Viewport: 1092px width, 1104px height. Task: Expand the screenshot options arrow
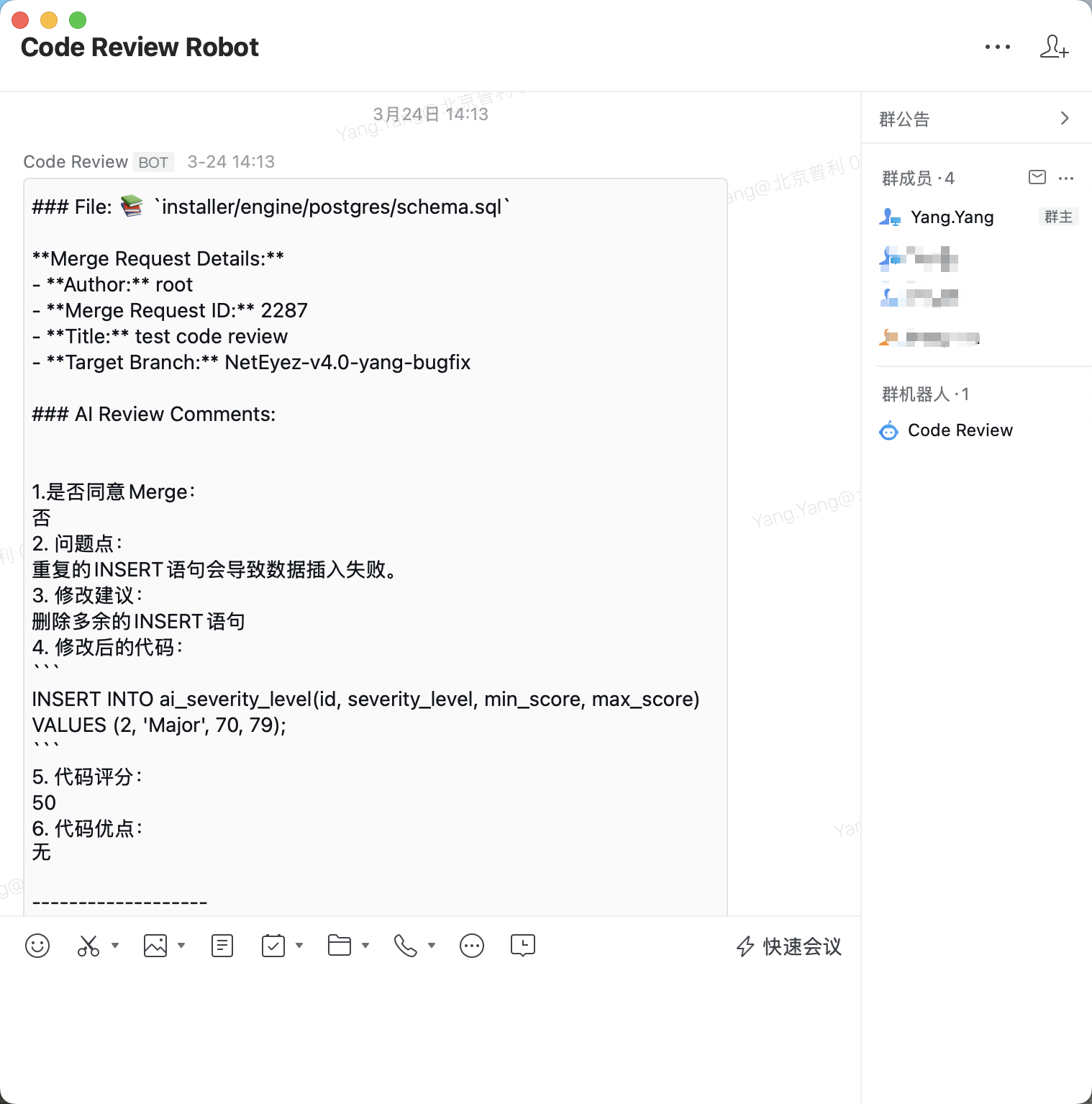[x=115, y=945]
